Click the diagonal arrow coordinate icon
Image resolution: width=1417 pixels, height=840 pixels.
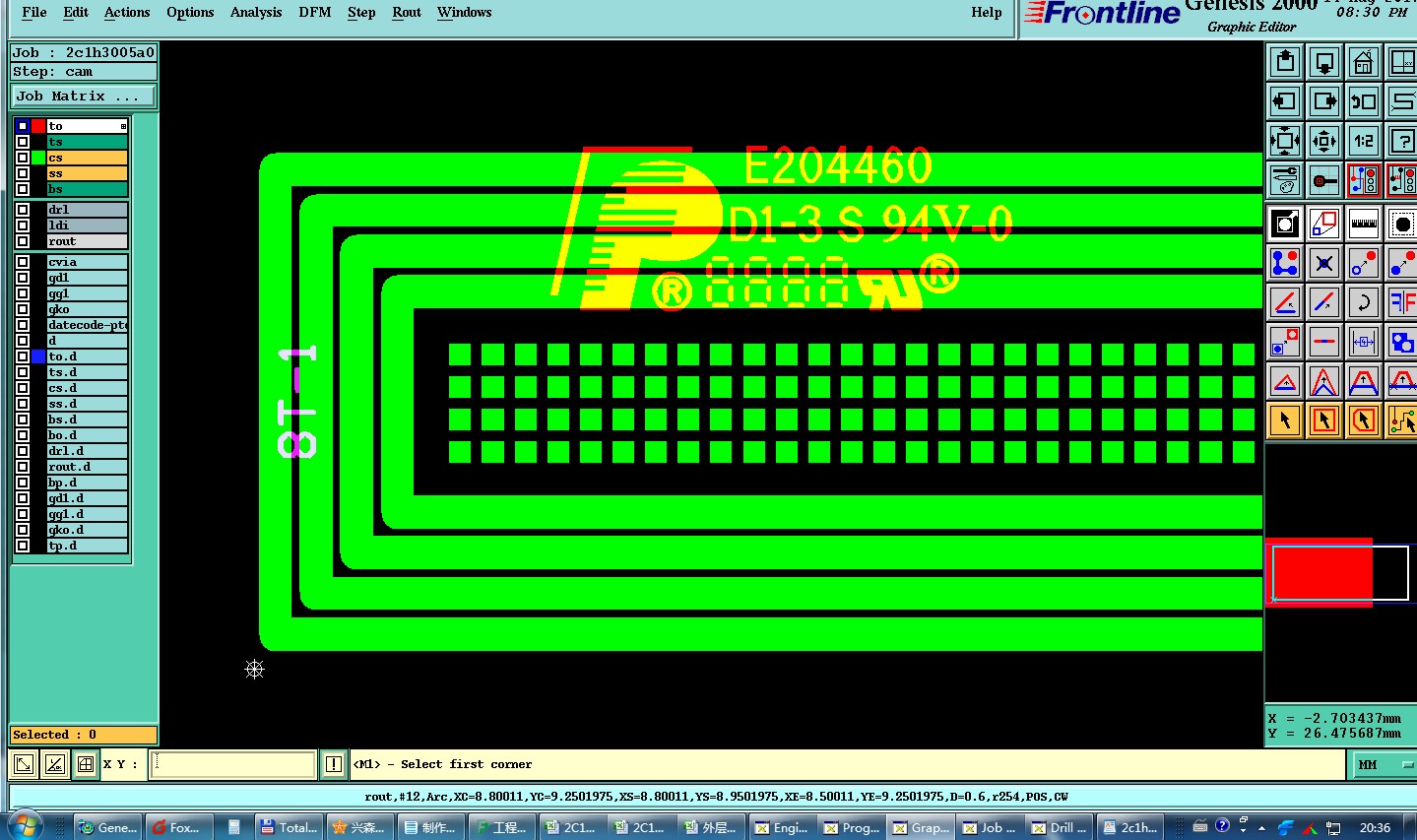(24, 764)
